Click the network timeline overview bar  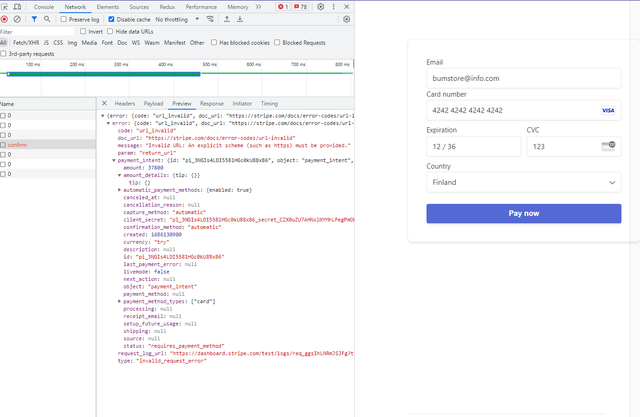(104, 74)
